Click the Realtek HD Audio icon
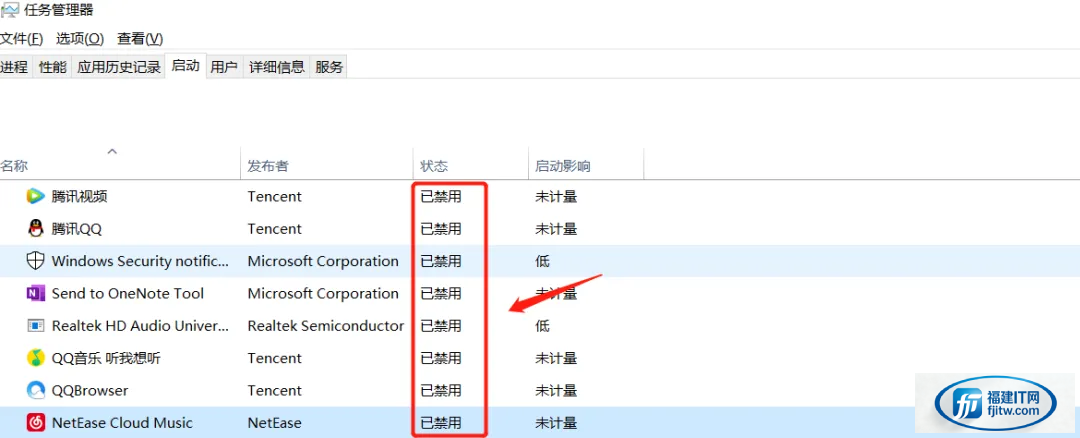The width and height of the screenshot is (1080, 438). (35, 326)
